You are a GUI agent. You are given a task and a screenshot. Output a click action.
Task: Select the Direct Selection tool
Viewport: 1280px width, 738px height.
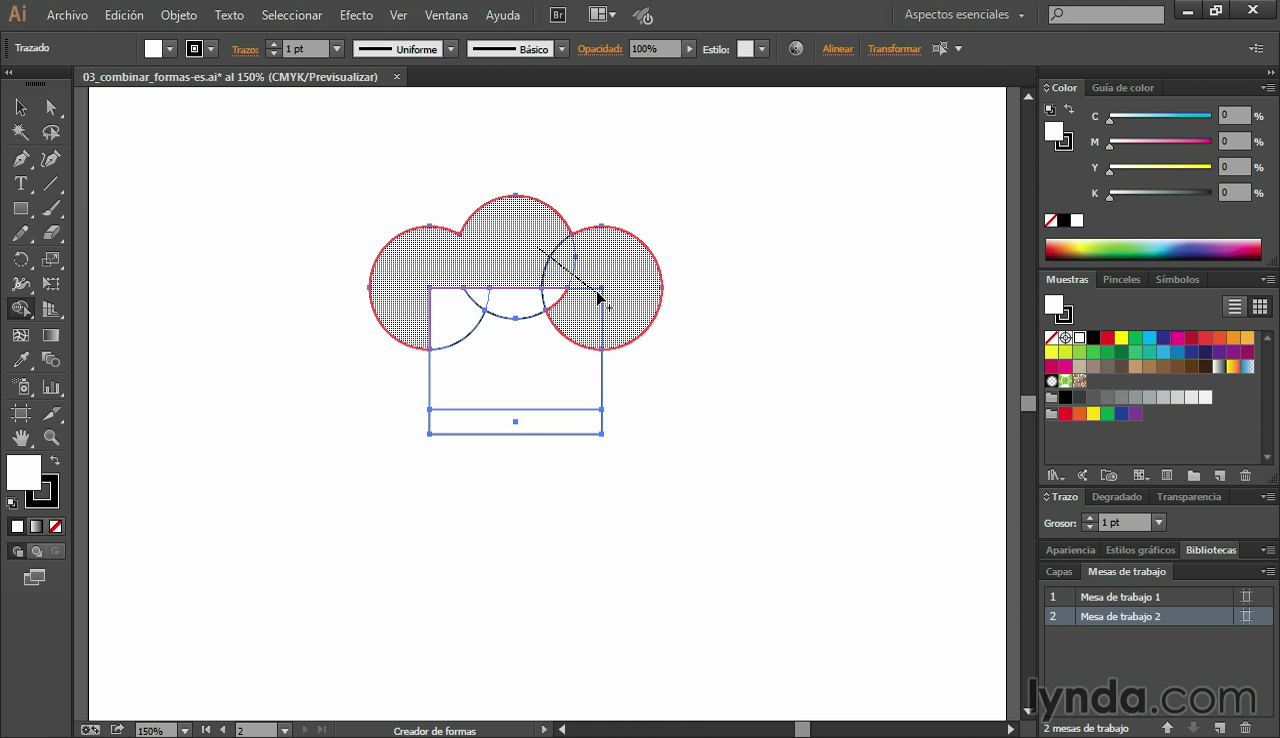[x=51, y=108]
